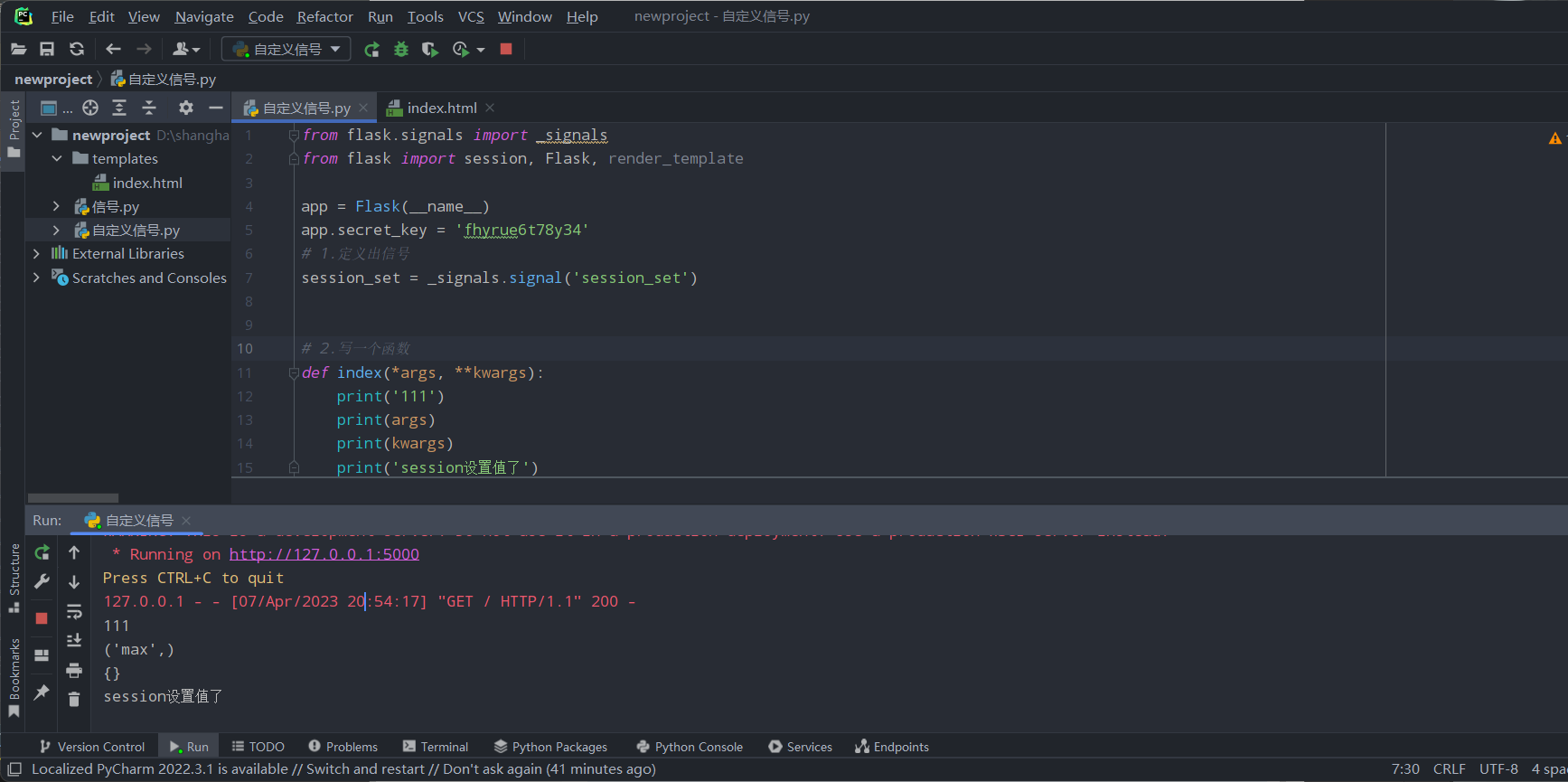Reload all from disk via sync icon
Image resolution: width=1568 pixels, height=782 pixels.
(x=77, y=49)
